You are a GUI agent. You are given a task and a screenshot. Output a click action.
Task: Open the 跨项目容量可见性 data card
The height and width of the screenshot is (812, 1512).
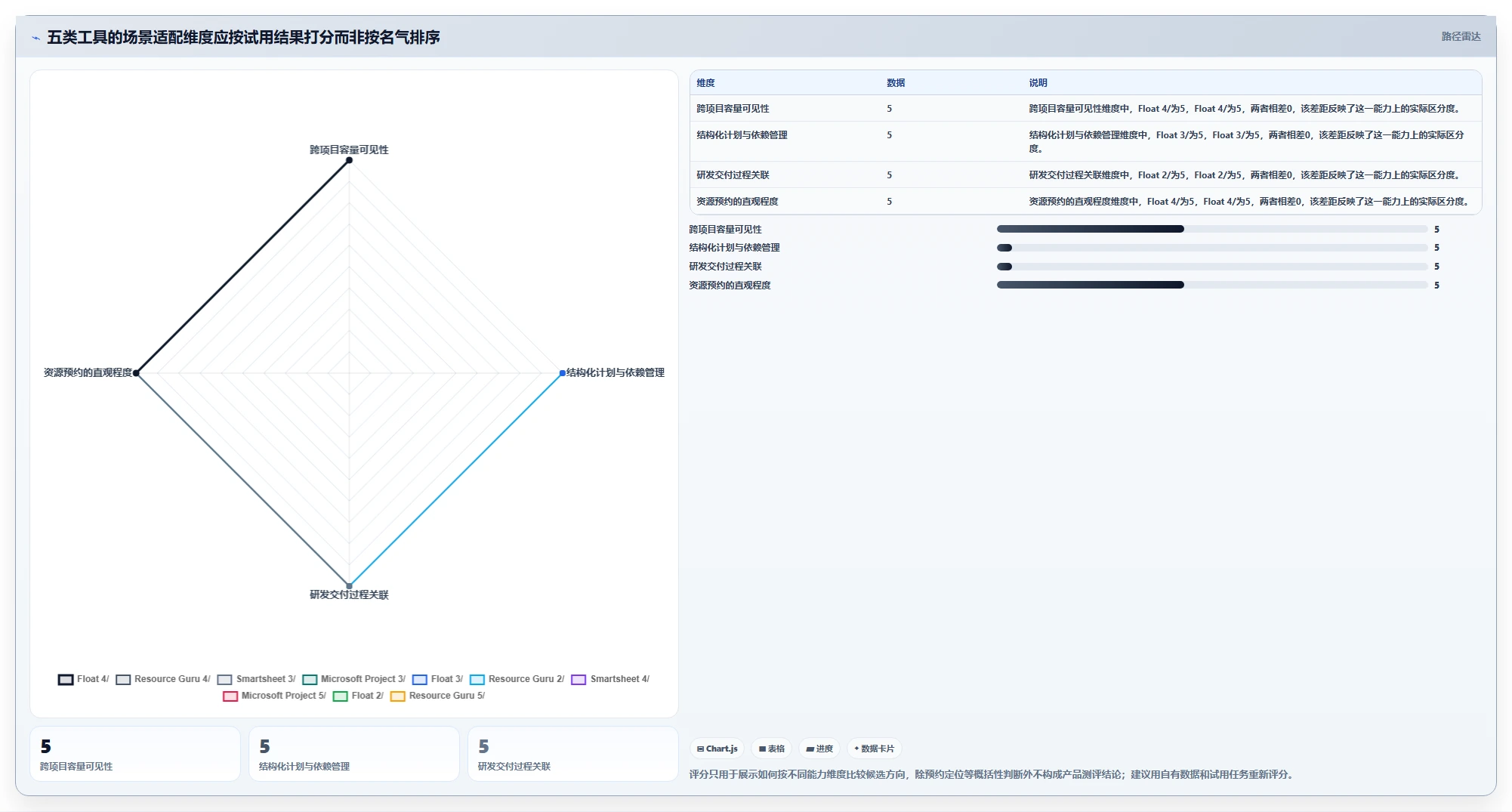135,754
